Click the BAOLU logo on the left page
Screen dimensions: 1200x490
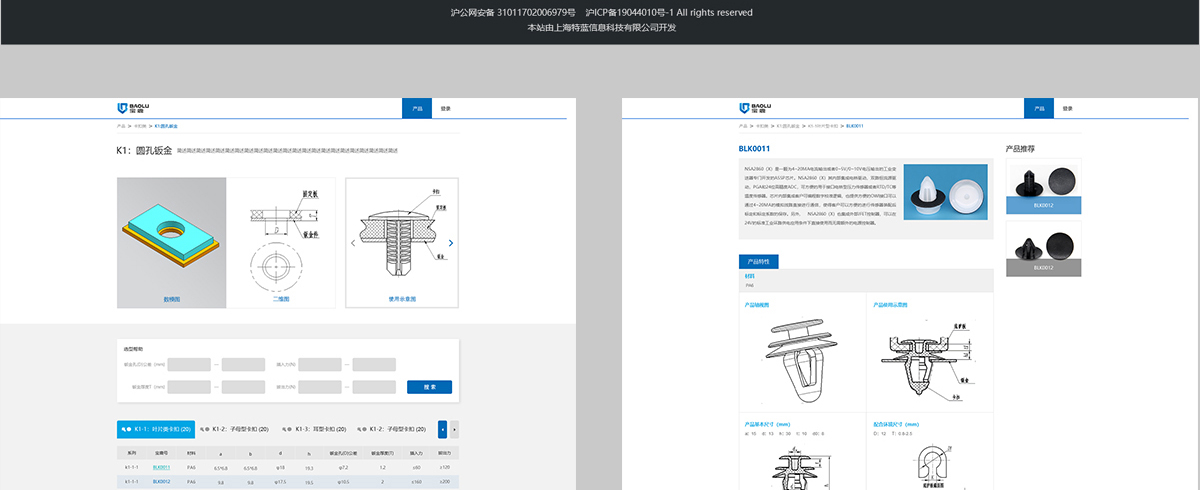(x=134, y=108)
